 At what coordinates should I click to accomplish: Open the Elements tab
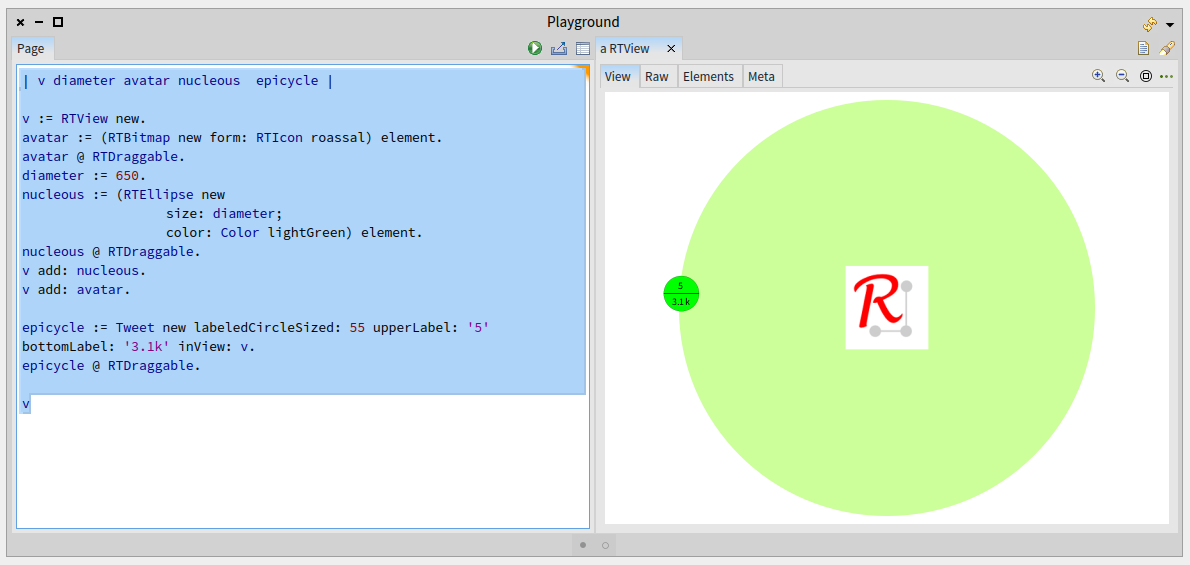click(x=708, y=76)
